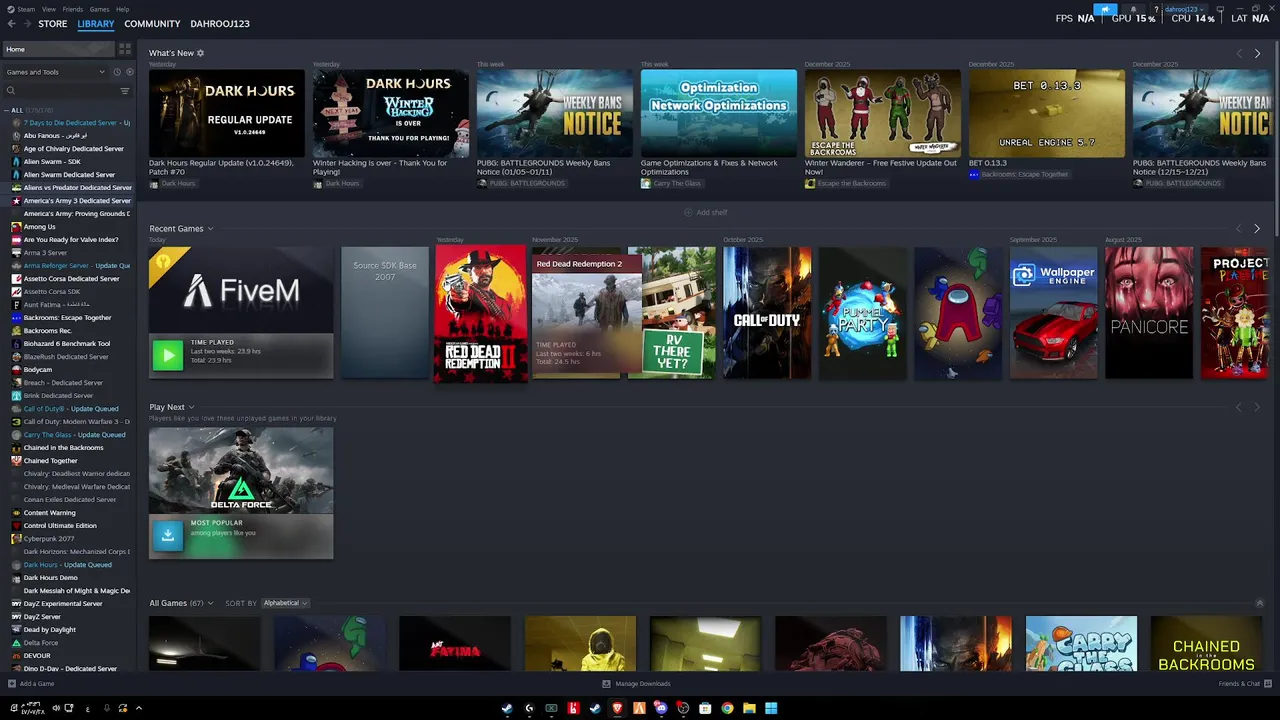
Task: Click the Windows Start button
Action: tap(771, 708)
